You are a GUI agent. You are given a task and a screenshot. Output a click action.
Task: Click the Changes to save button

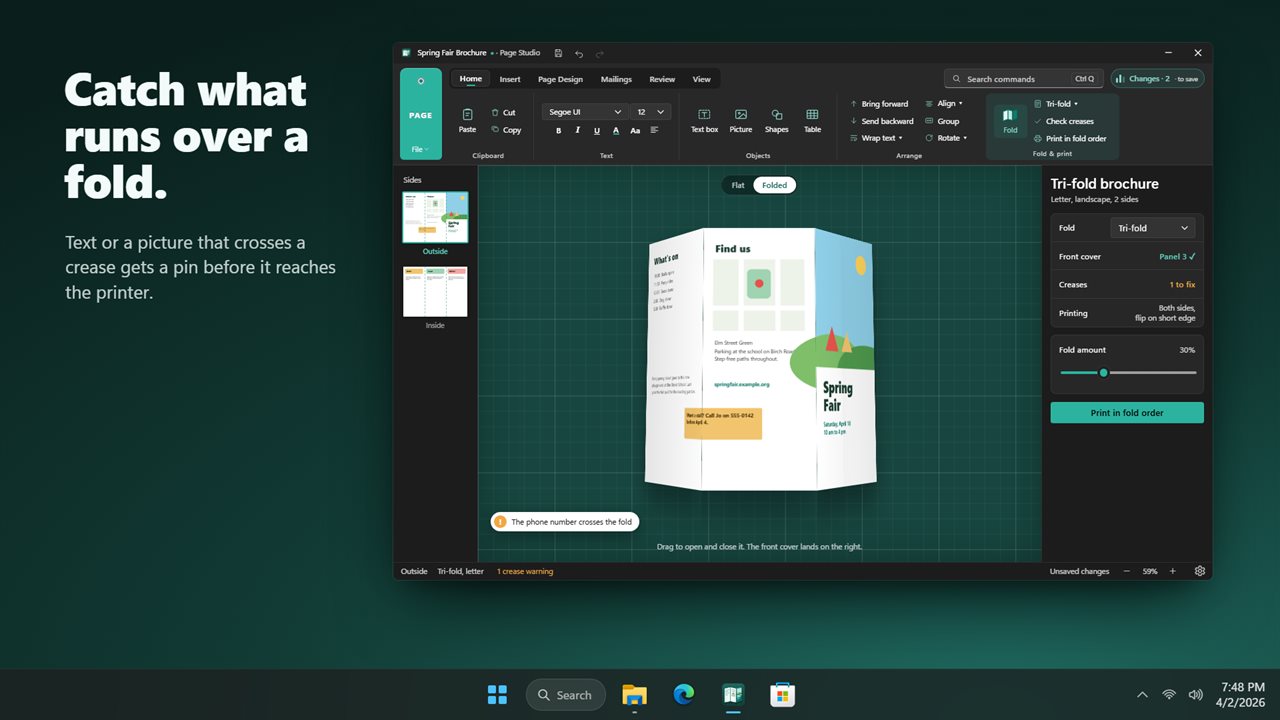coord(1157,79)
